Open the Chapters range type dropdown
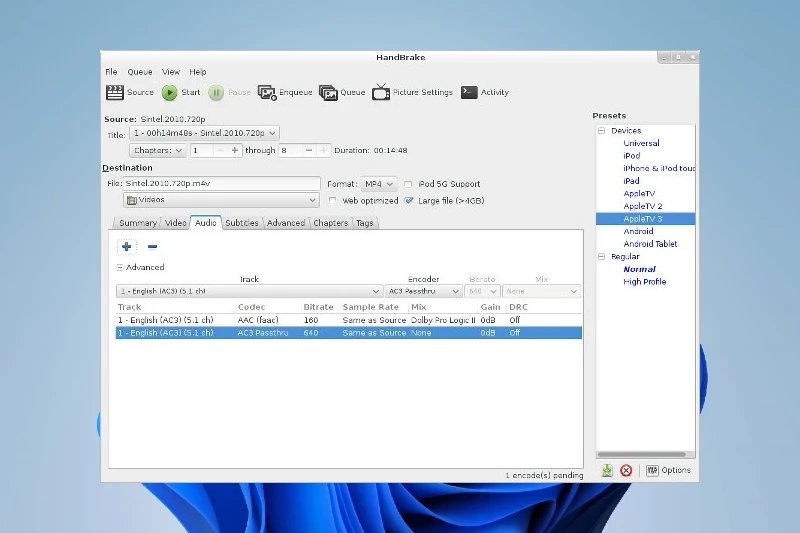 pyautogui.click(x=158, y=150)
